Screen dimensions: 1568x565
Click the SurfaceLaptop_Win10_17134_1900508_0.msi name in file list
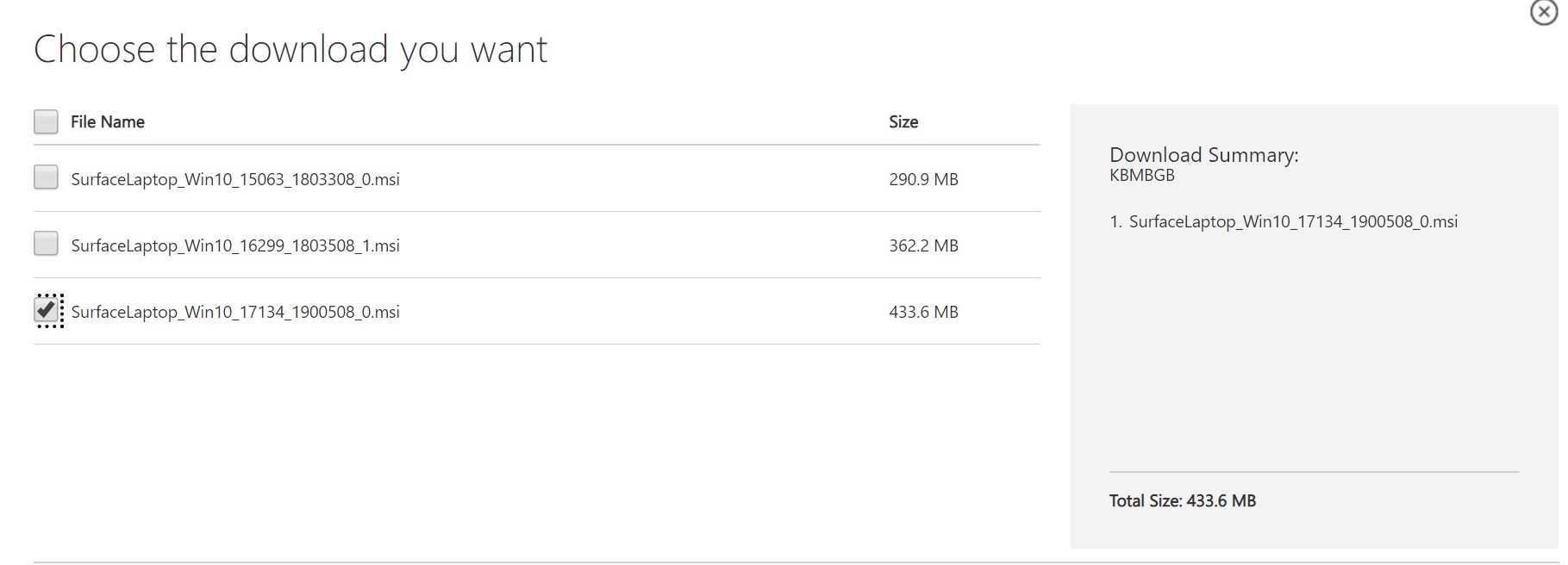pos(235,312)
